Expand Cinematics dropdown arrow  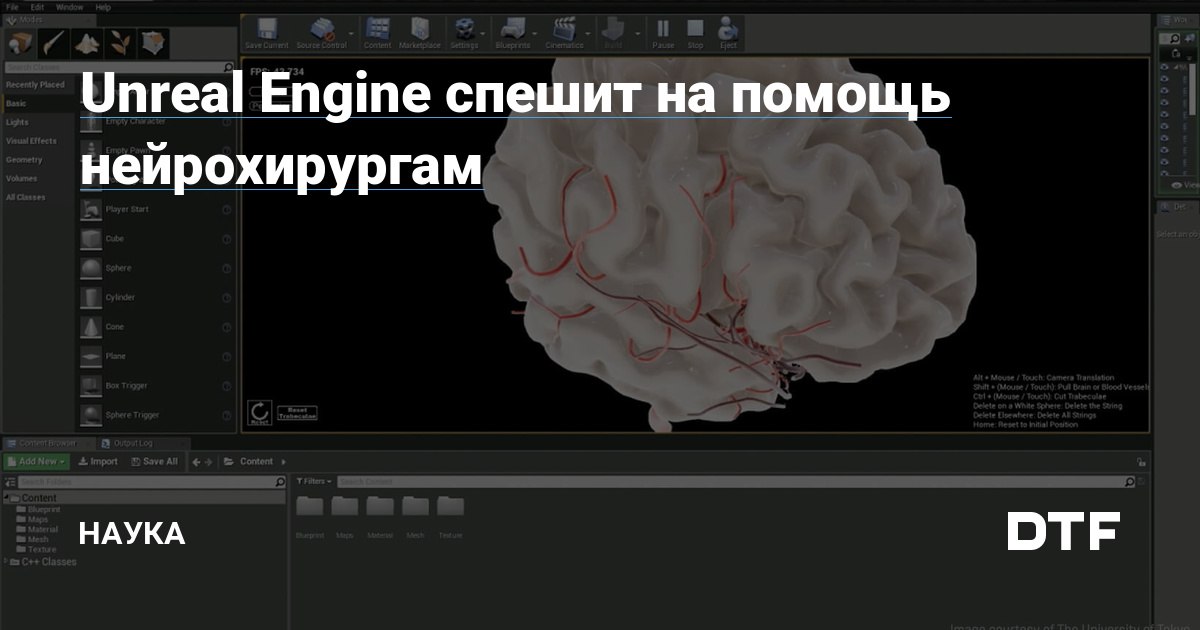[589, 32]
